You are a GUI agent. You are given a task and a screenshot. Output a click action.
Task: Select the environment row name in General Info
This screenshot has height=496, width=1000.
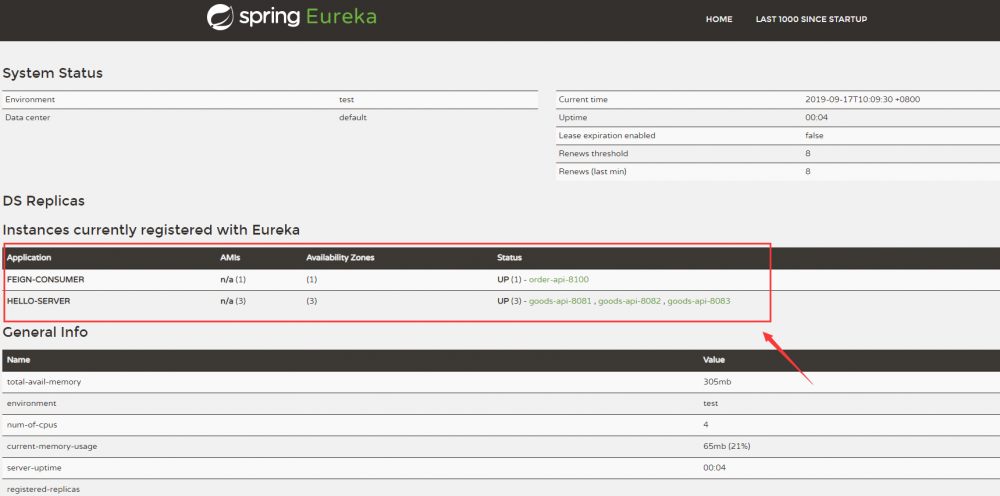click(31, 404)
